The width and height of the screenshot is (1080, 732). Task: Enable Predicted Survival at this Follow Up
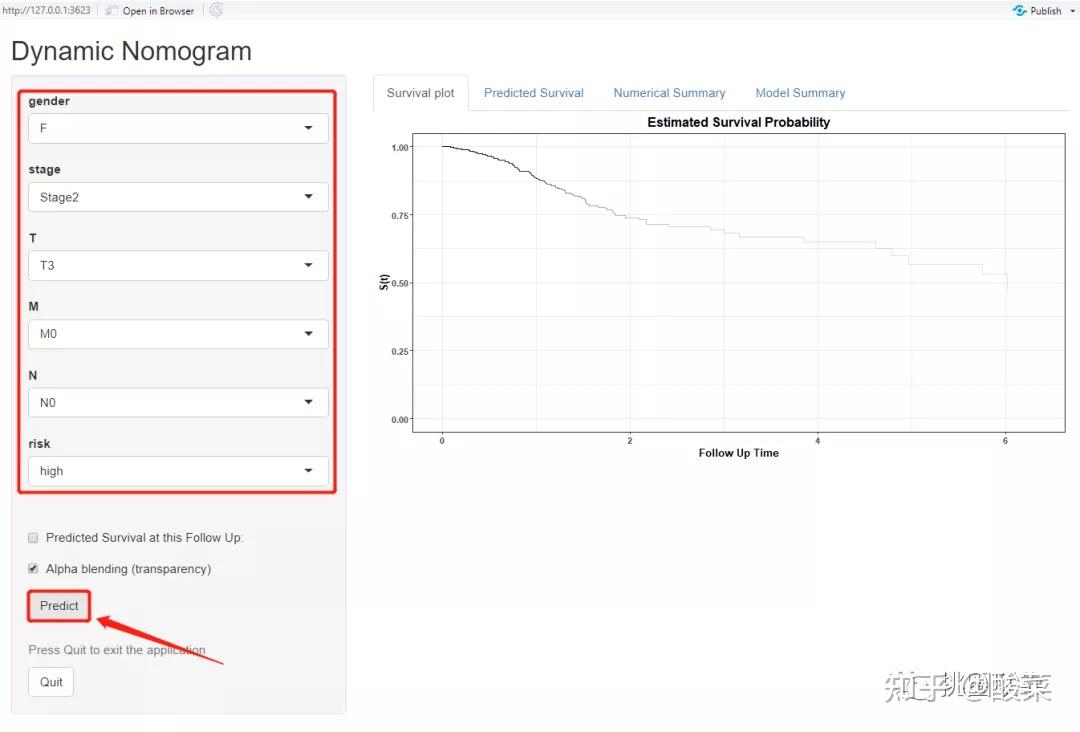tap(33, 538)
